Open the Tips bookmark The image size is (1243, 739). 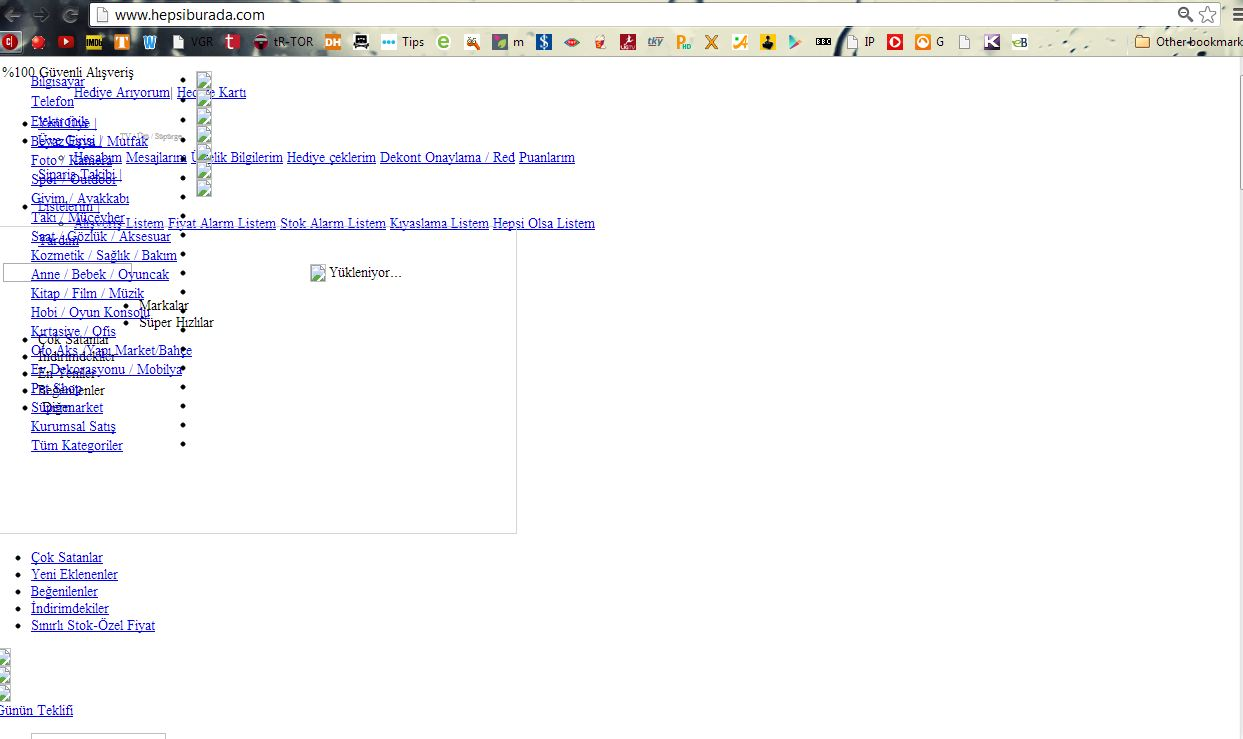point(403,42)
